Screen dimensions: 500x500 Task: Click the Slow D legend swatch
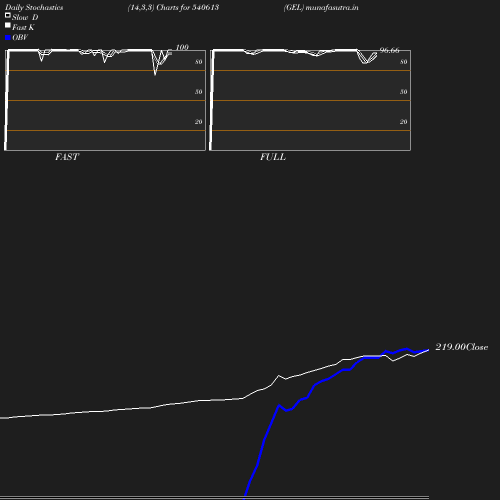point(8,15)
